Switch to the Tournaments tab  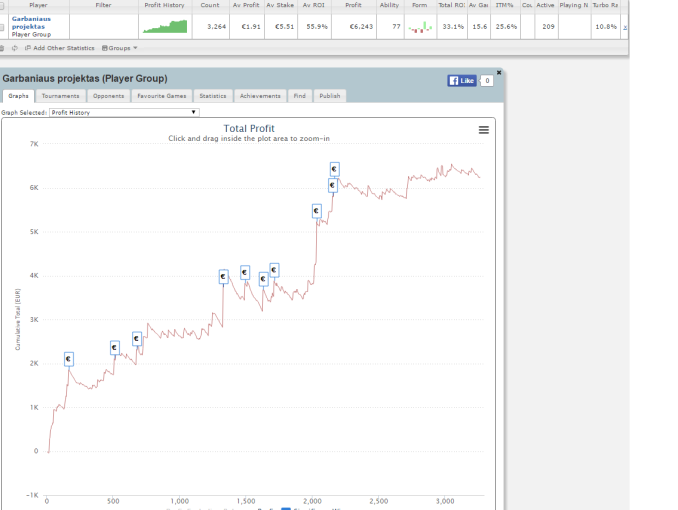coord(60,96)
